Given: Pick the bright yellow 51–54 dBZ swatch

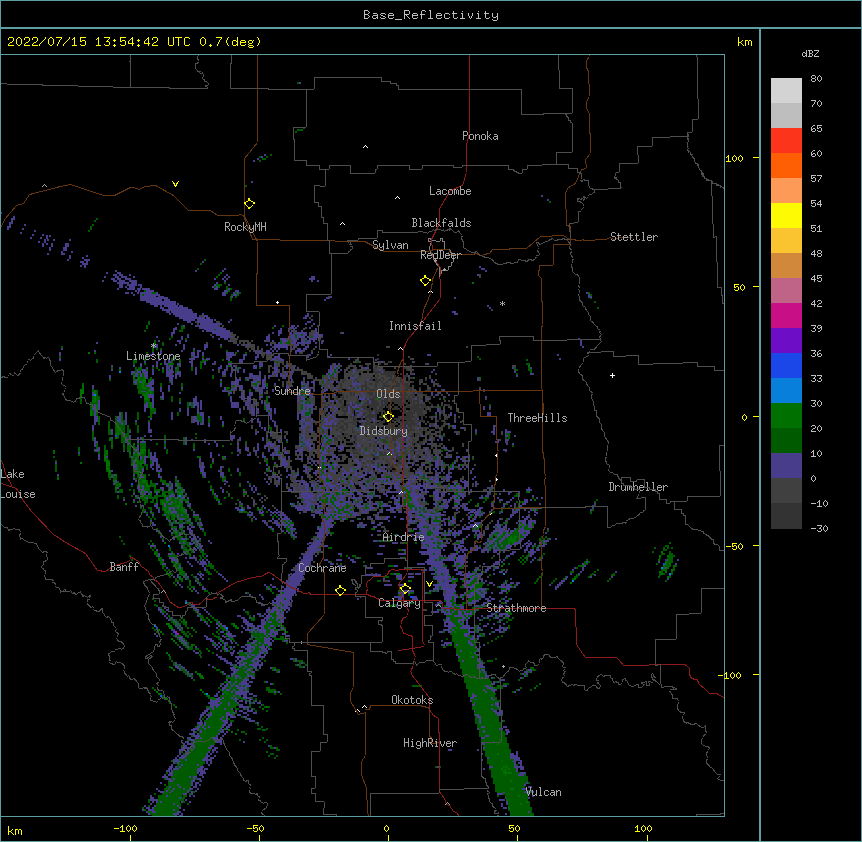Looking at the screenshot, I should click(x=786, y=215).
